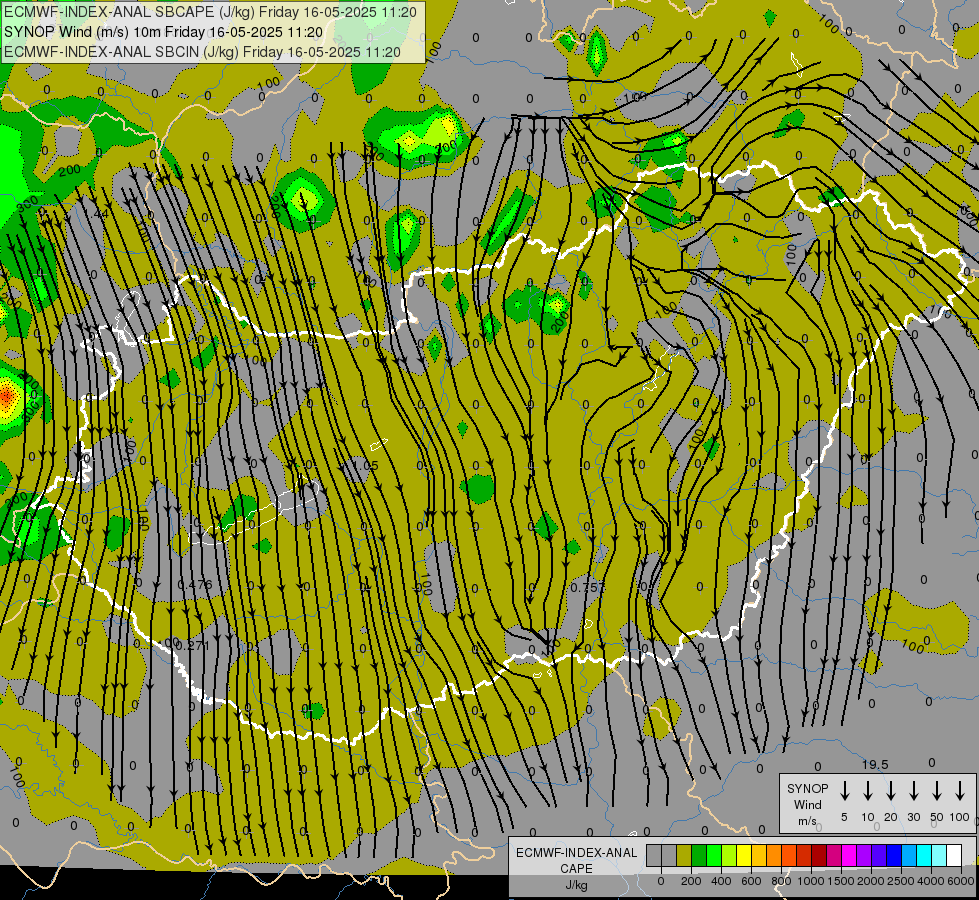Click the '400' tick label on the CAPE scale
979x900 pixels.
pos(721,881)
